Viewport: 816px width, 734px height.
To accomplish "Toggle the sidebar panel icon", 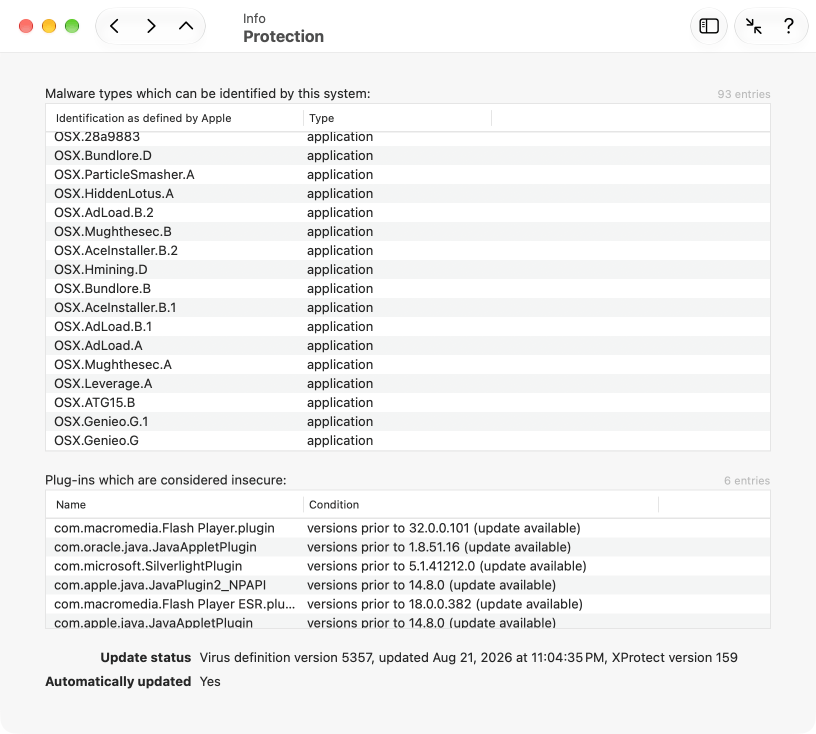I will (x=709, y=26).
